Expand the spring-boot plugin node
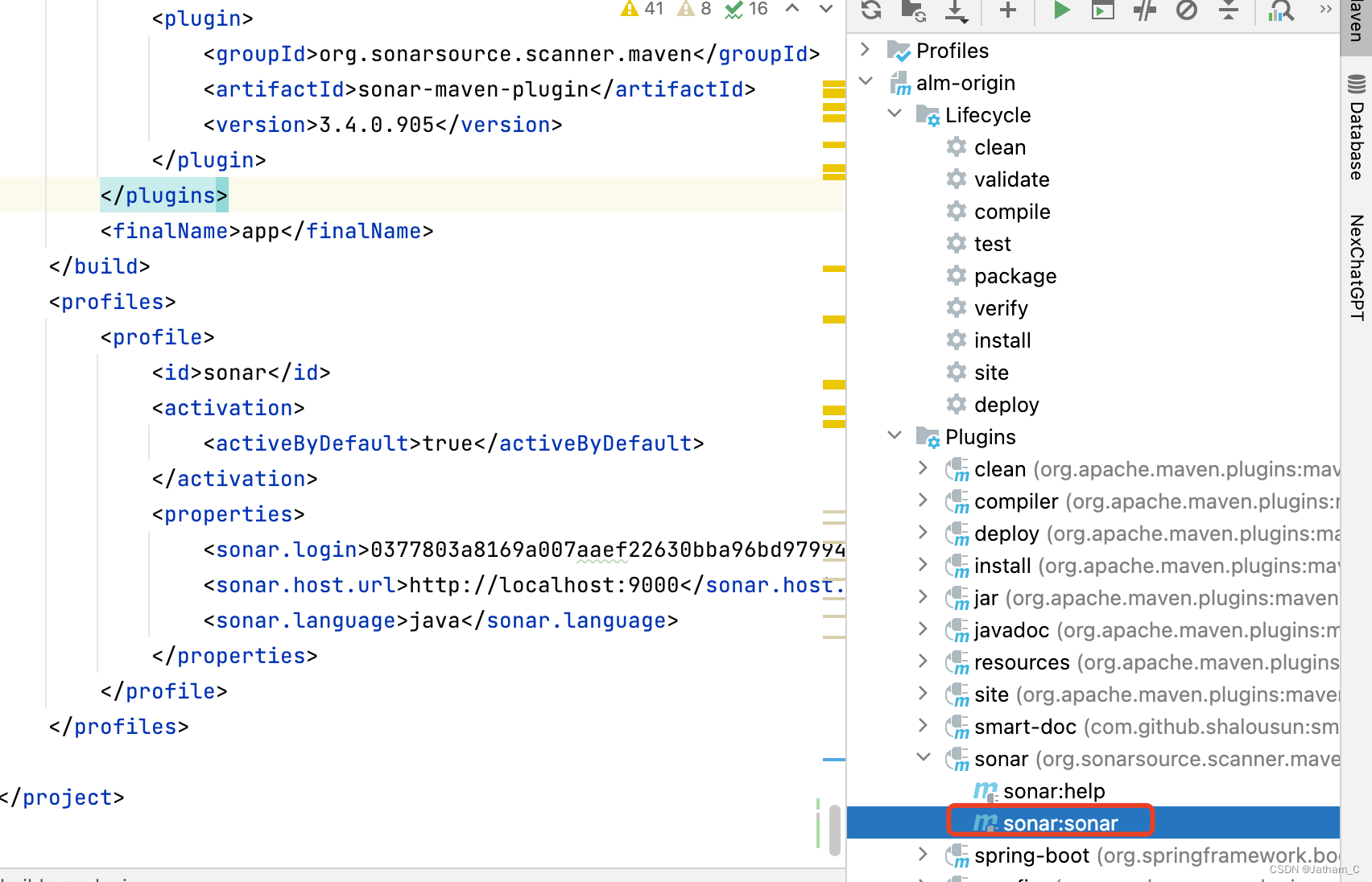 924,855
